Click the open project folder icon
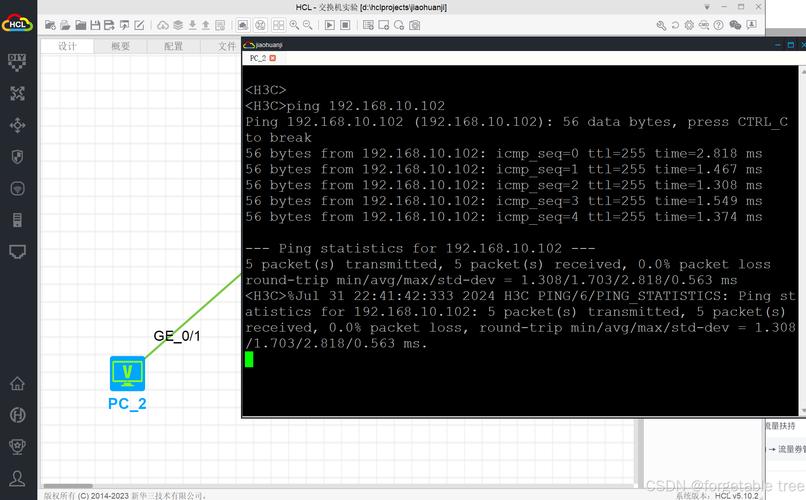Image resolution: width=806 pixels, height=500 pixels. [x=65, y=25]
